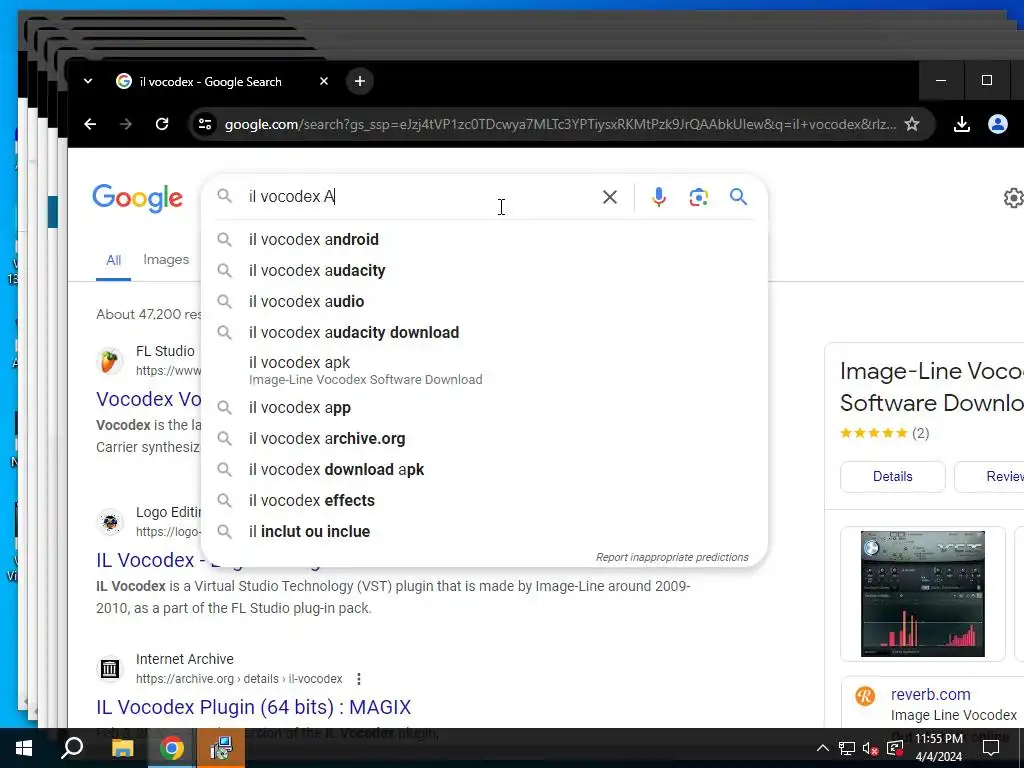Submit search with blue magnifier icon

[739, 197]
